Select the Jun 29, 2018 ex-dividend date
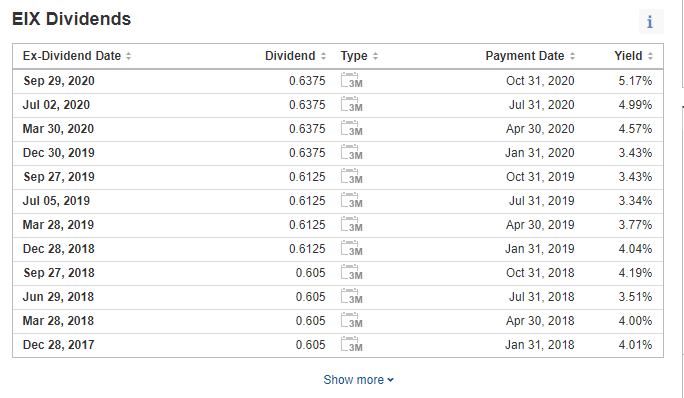 point(58,297)
